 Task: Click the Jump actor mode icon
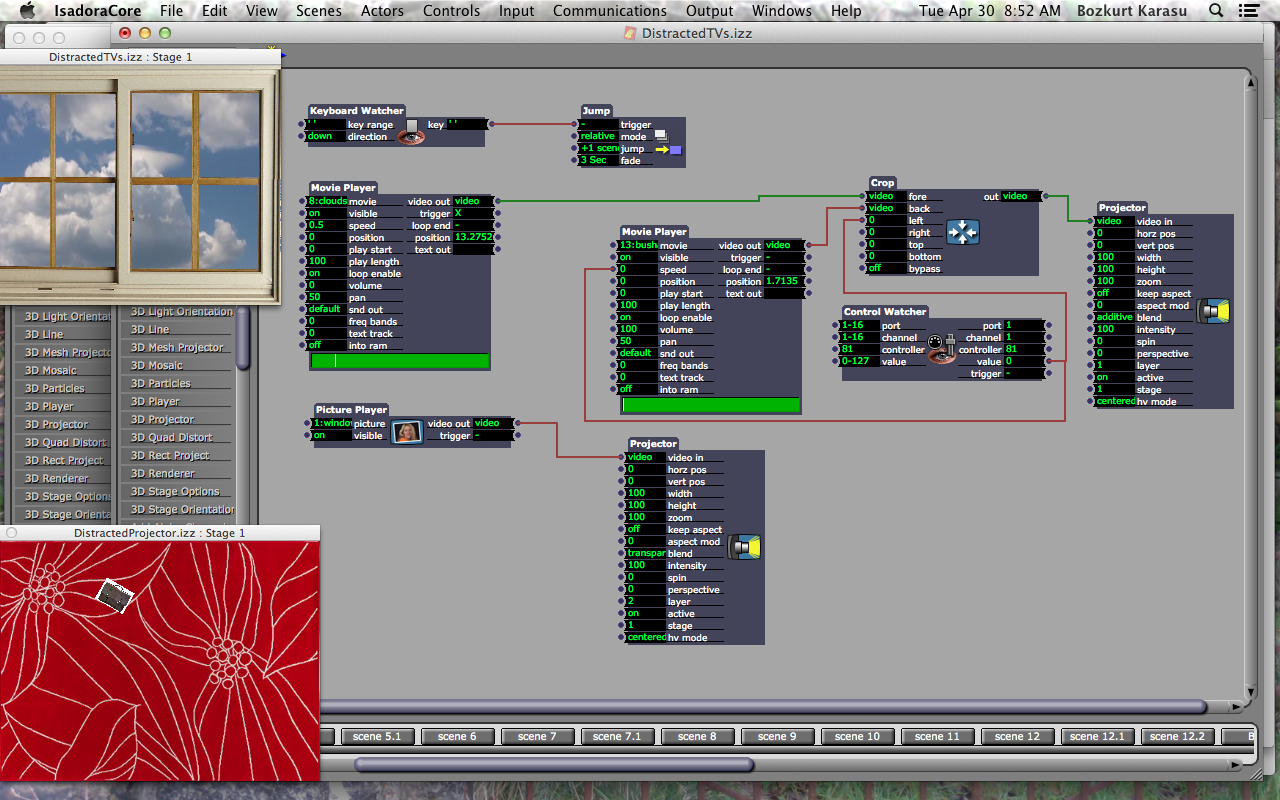click(661, 134)
